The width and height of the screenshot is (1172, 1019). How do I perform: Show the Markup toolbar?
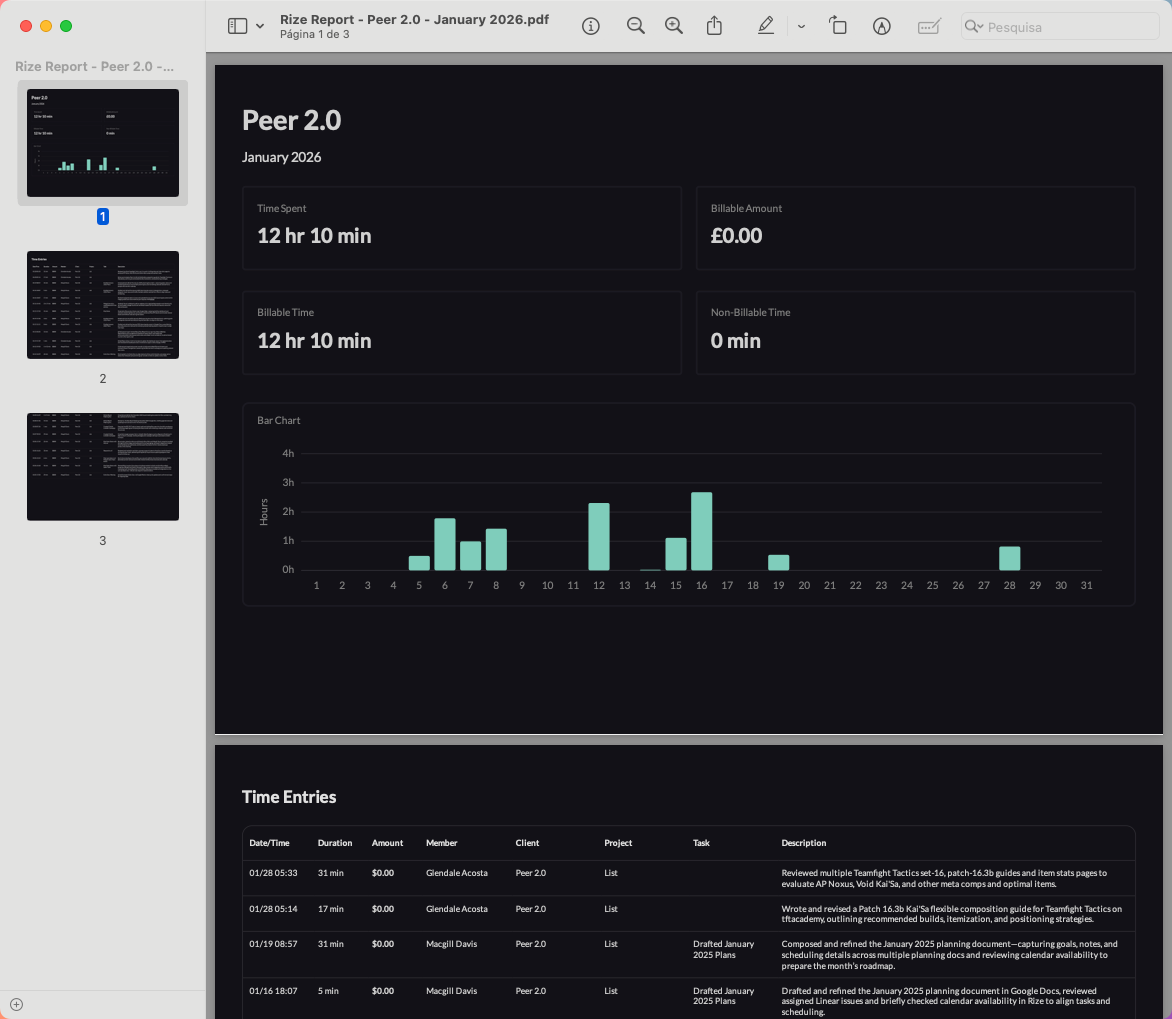click(x=882, y=26)
